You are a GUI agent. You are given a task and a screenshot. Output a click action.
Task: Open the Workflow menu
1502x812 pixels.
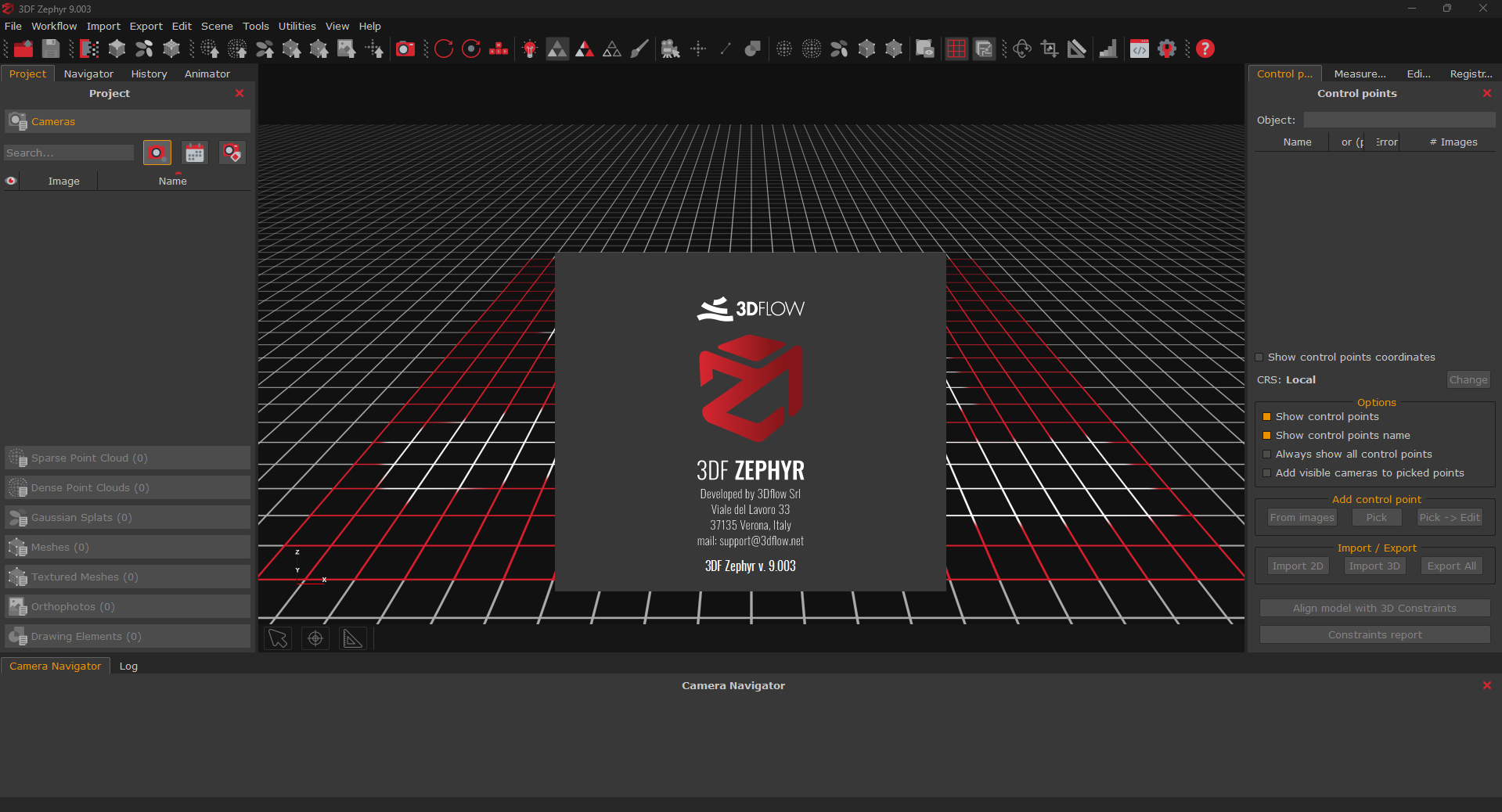click(x=54, y=26)
